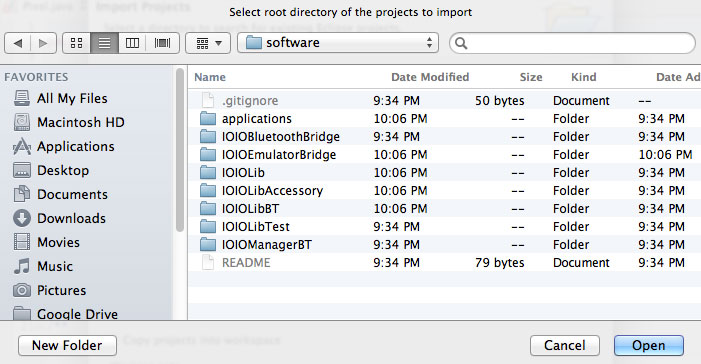Click the search field
The width and height of the screenshot is (701, 364).
pos(572,43)
